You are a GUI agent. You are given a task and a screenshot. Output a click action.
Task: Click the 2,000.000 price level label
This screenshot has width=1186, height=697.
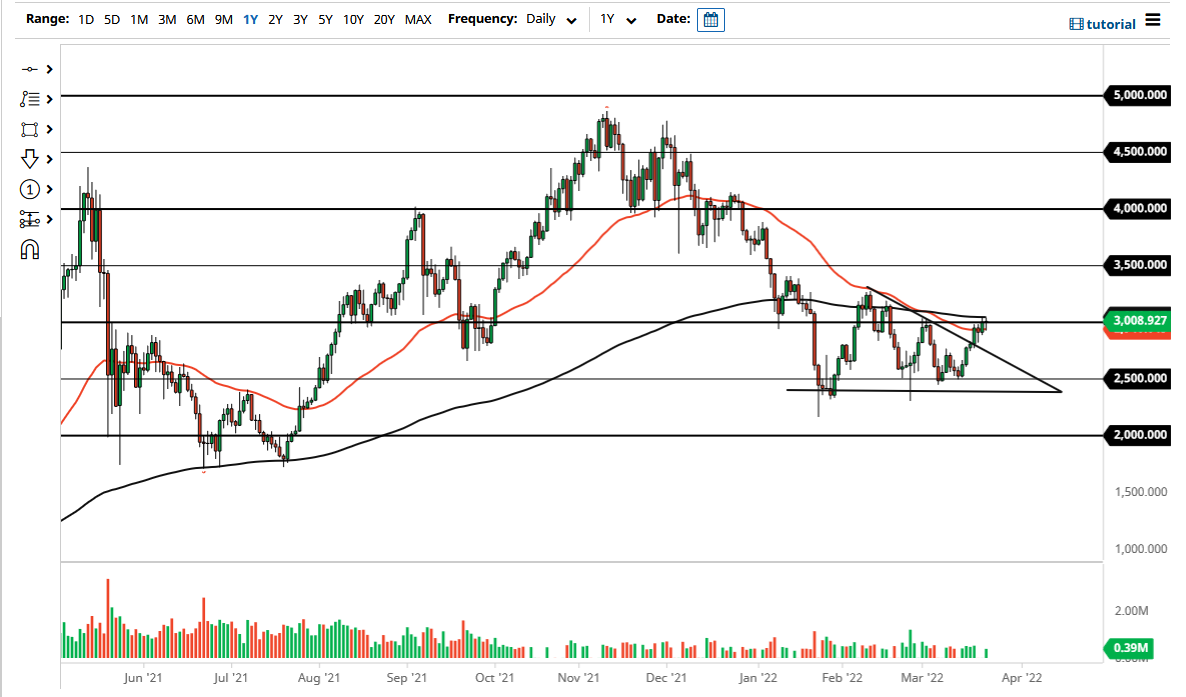point(1137,435)
